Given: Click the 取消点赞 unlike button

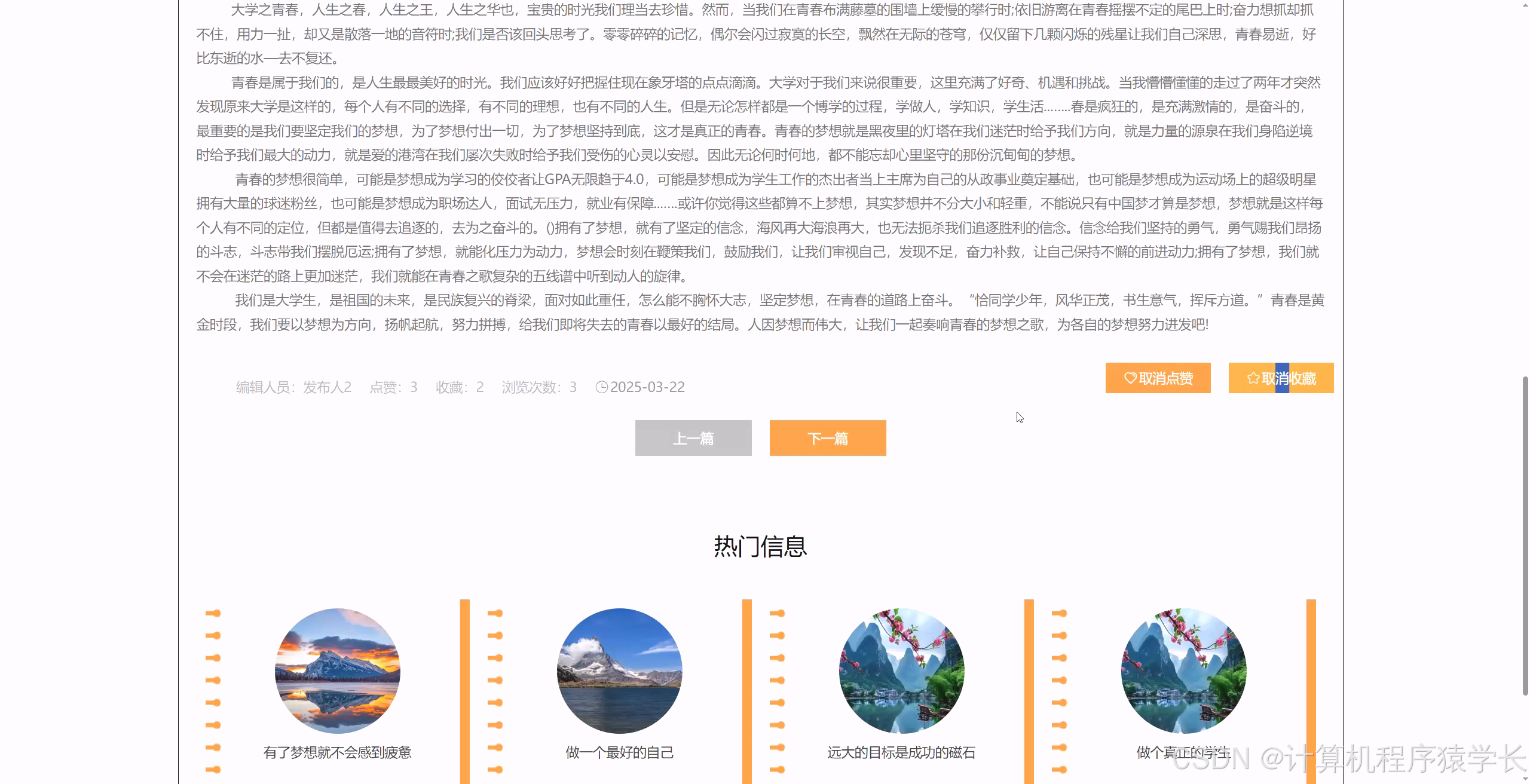Looking at the screenshot, I should coord(1158,378).
